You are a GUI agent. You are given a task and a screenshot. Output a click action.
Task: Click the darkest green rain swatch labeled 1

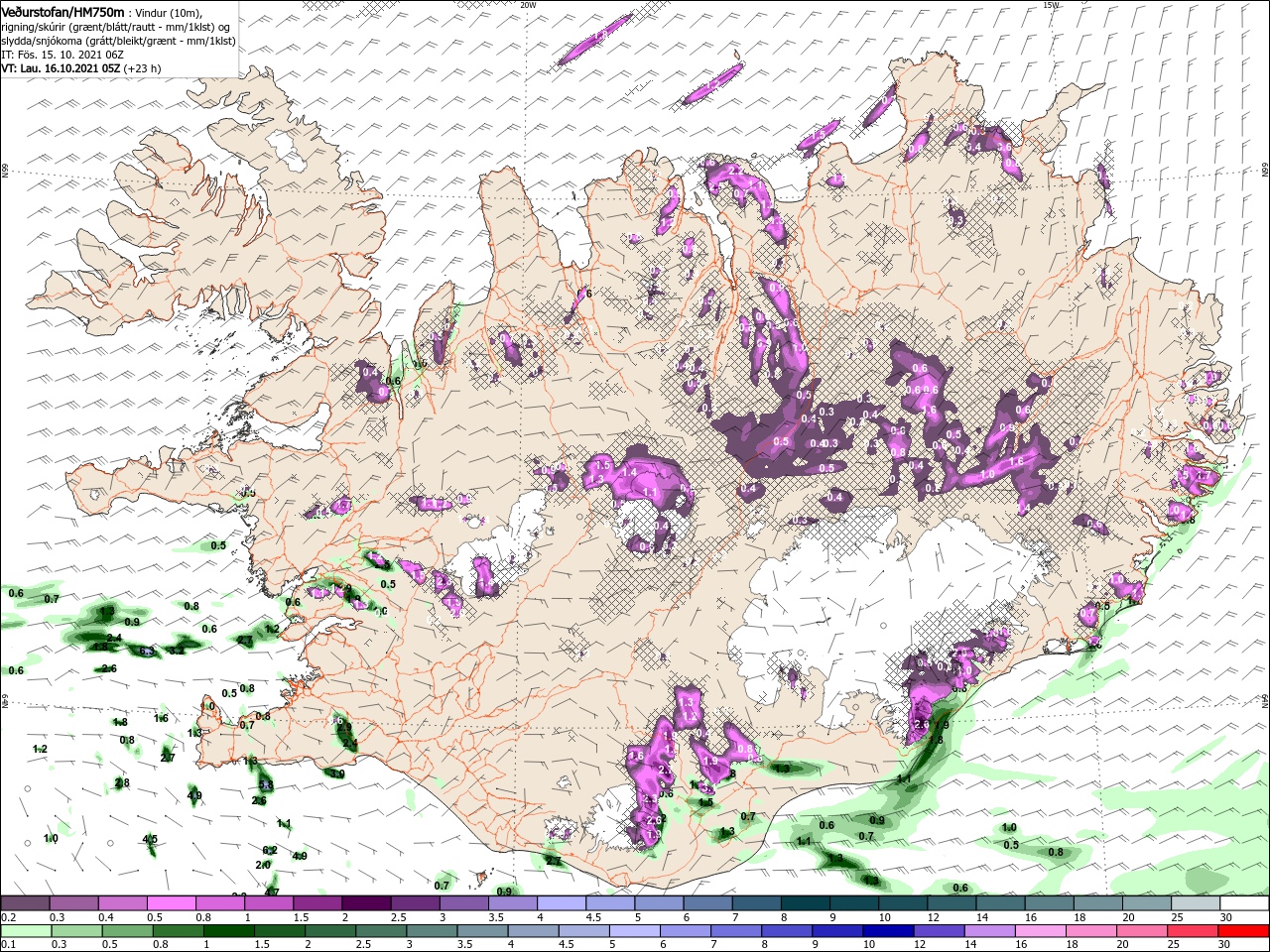pos(230,930)
